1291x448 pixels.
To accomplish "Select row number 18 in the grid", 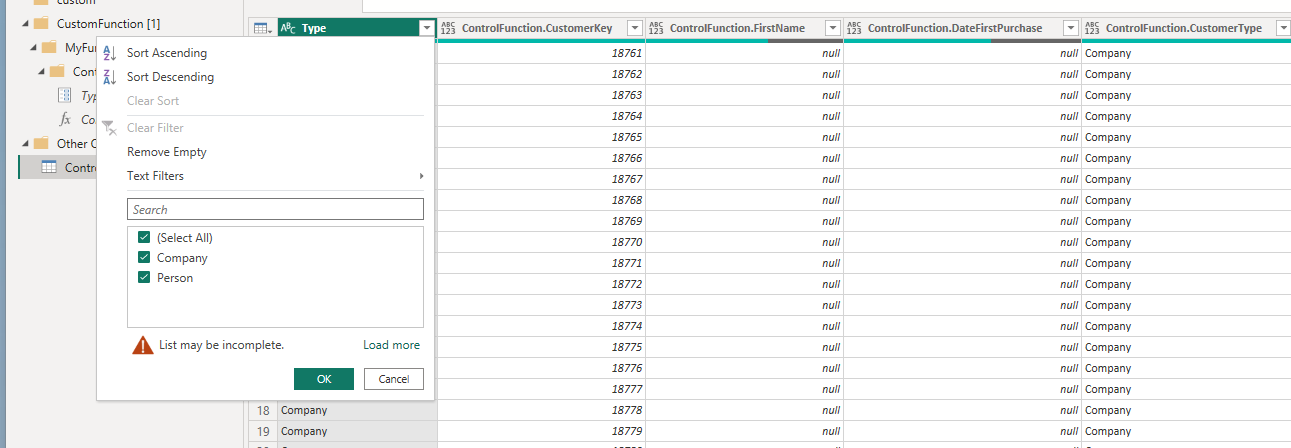I will pos(263,410).
